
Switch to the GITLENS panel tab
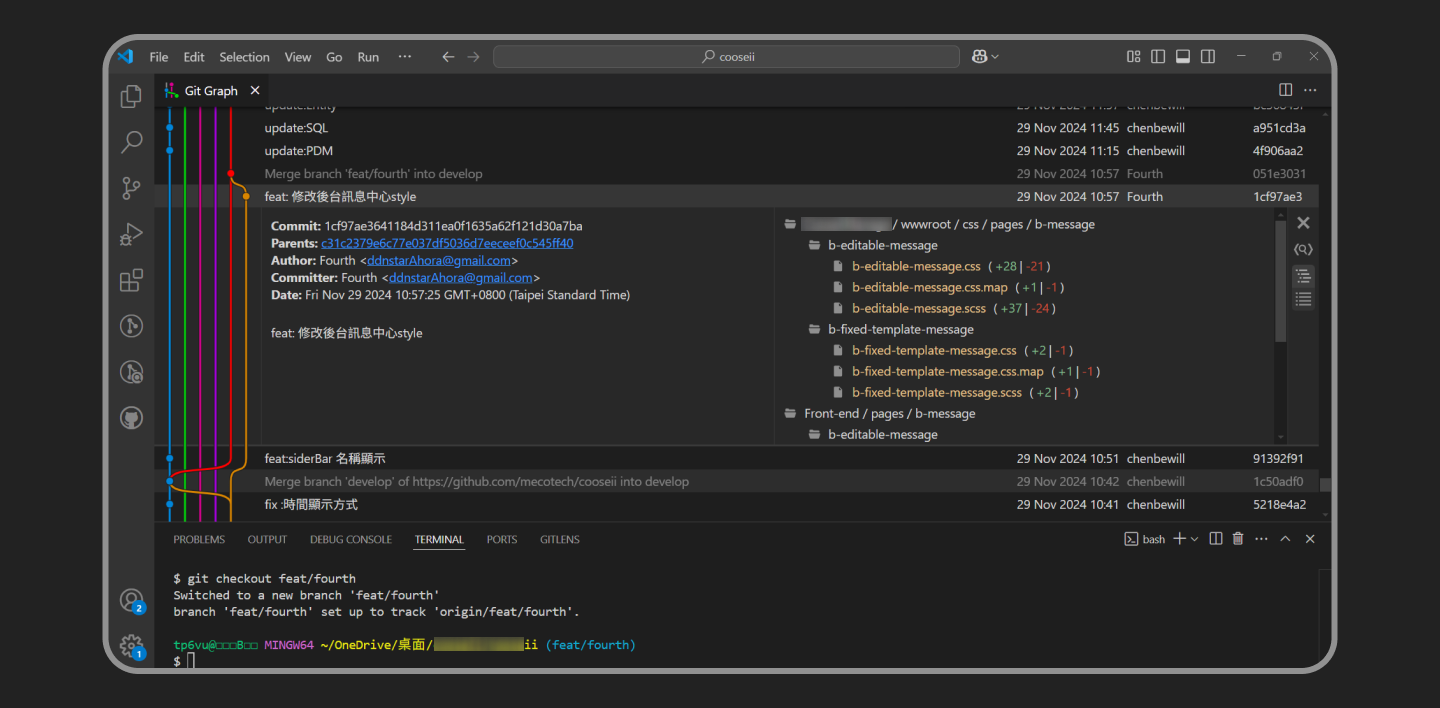[x=559, y=539]
